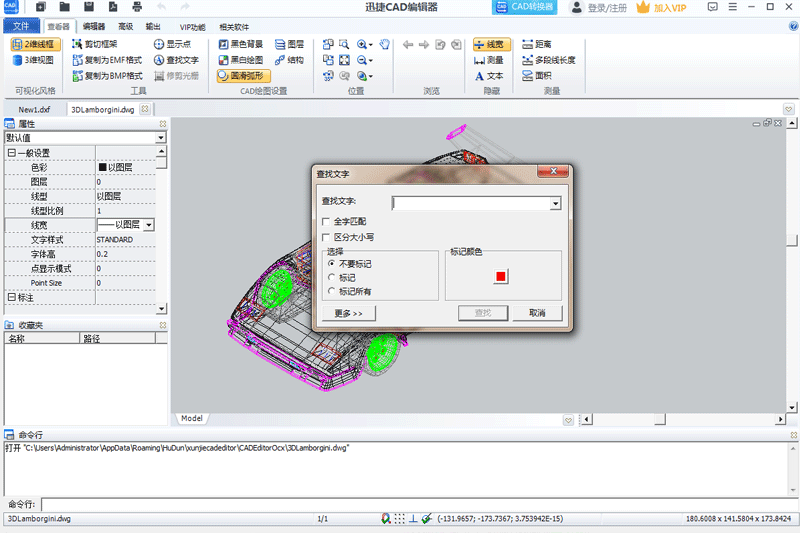
Task: Open the 文件 file menu
Action: [21, 26]
